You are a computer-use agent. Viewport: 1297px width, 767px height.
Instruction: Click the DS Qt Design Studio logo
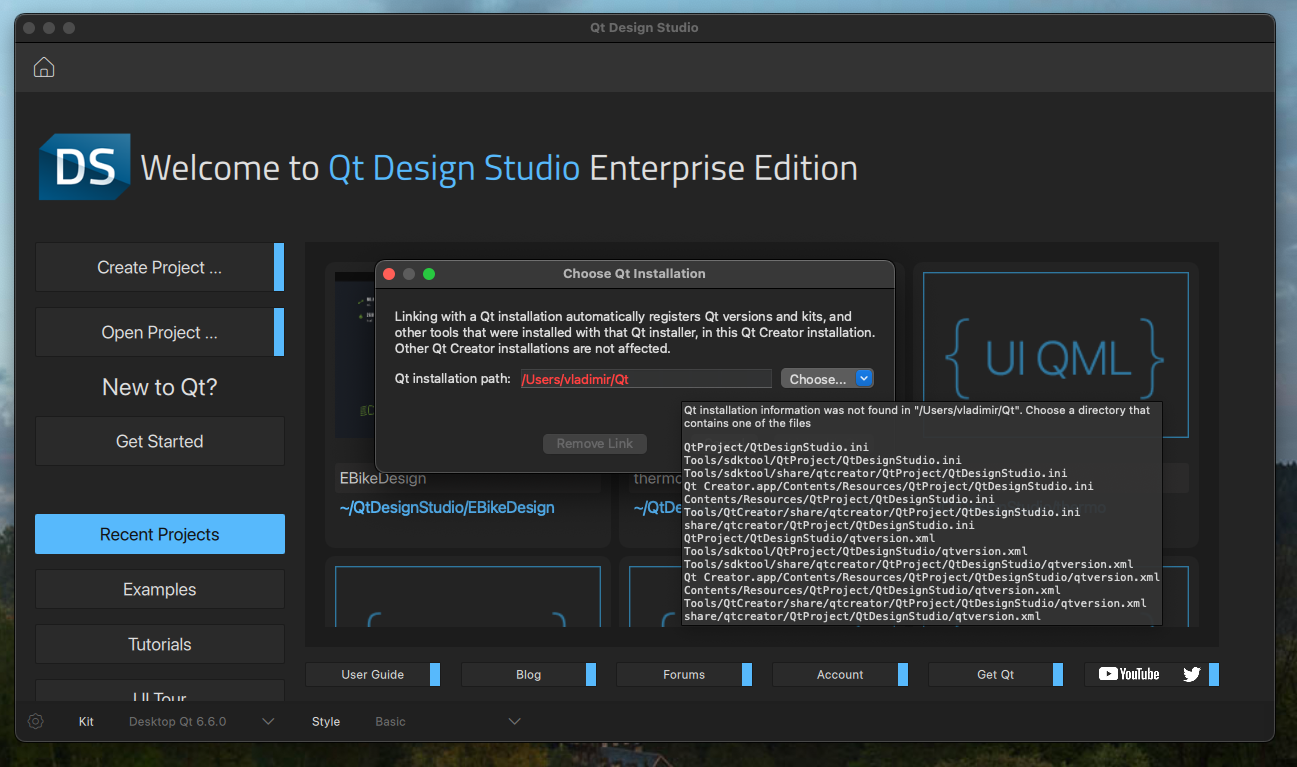[x=85, y=166]
